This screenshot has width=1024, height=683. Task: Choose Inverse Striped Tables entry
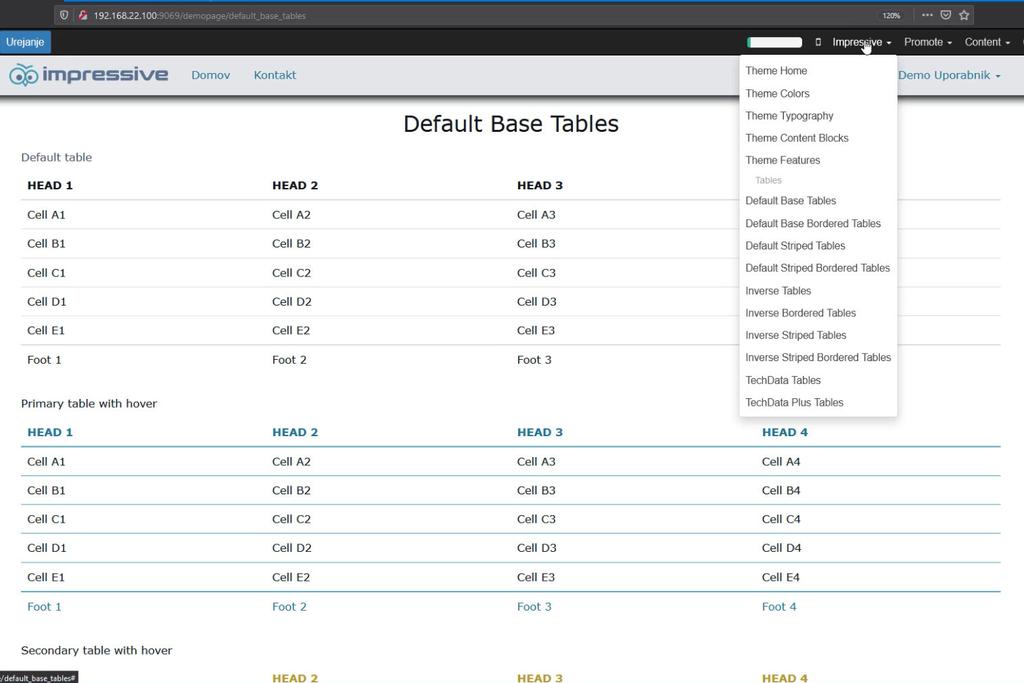pyautogui.click(x=795, y=335)
